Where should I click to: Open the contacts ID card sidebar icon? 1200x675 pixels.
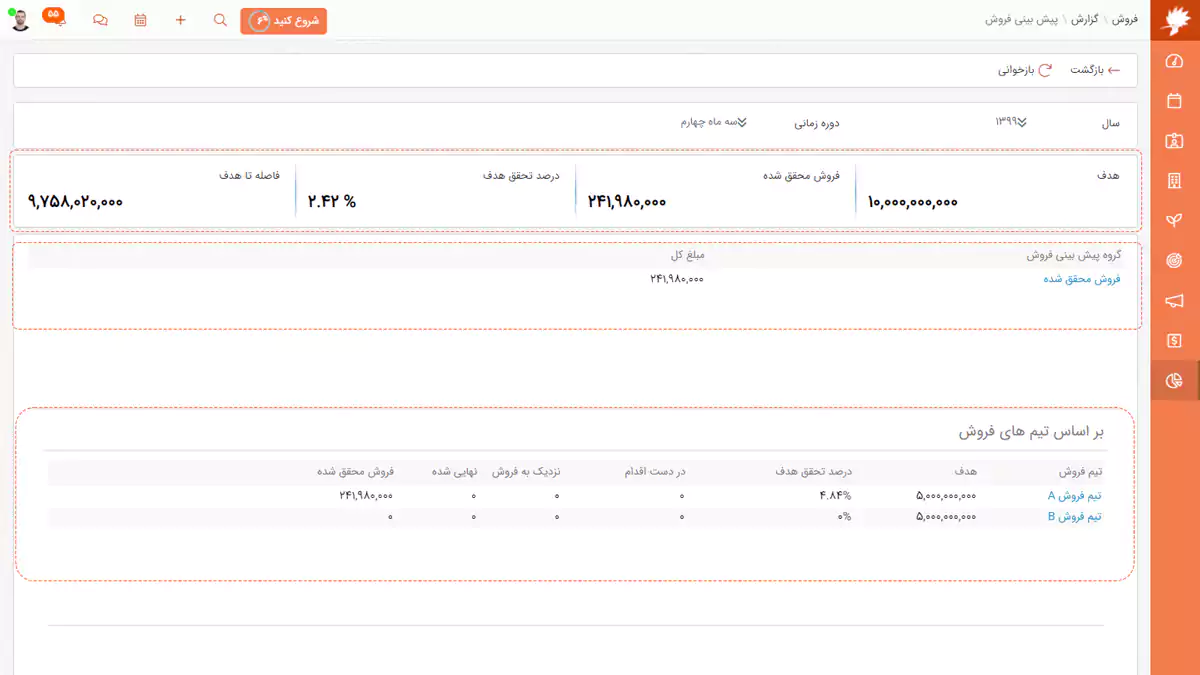pyautogui.click(x=1175, y=141)
